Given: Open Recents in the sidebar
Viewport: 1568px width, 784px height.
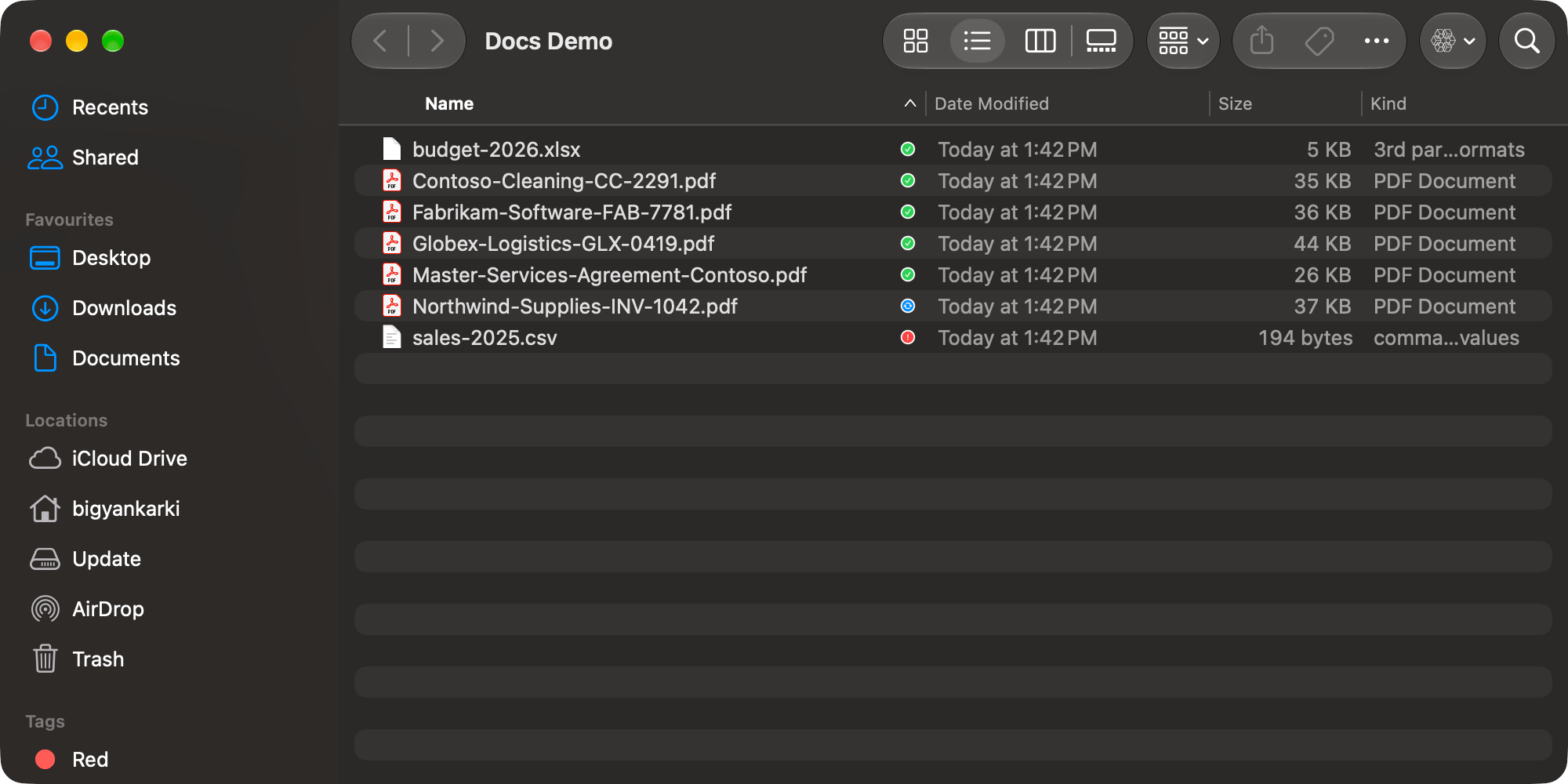Looking at the screenshot, I should [x=110, y=107].
